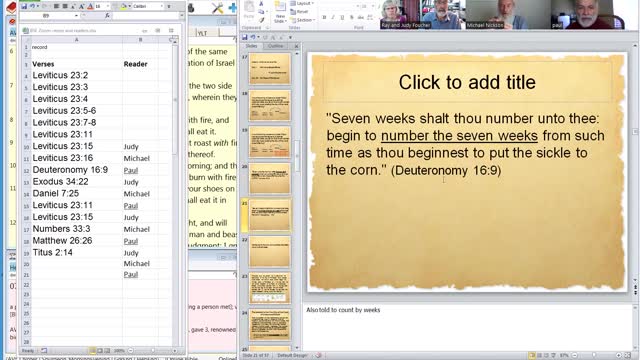
Task: Zoom in with Excel plus button
Action: click(x=175, y=351)
